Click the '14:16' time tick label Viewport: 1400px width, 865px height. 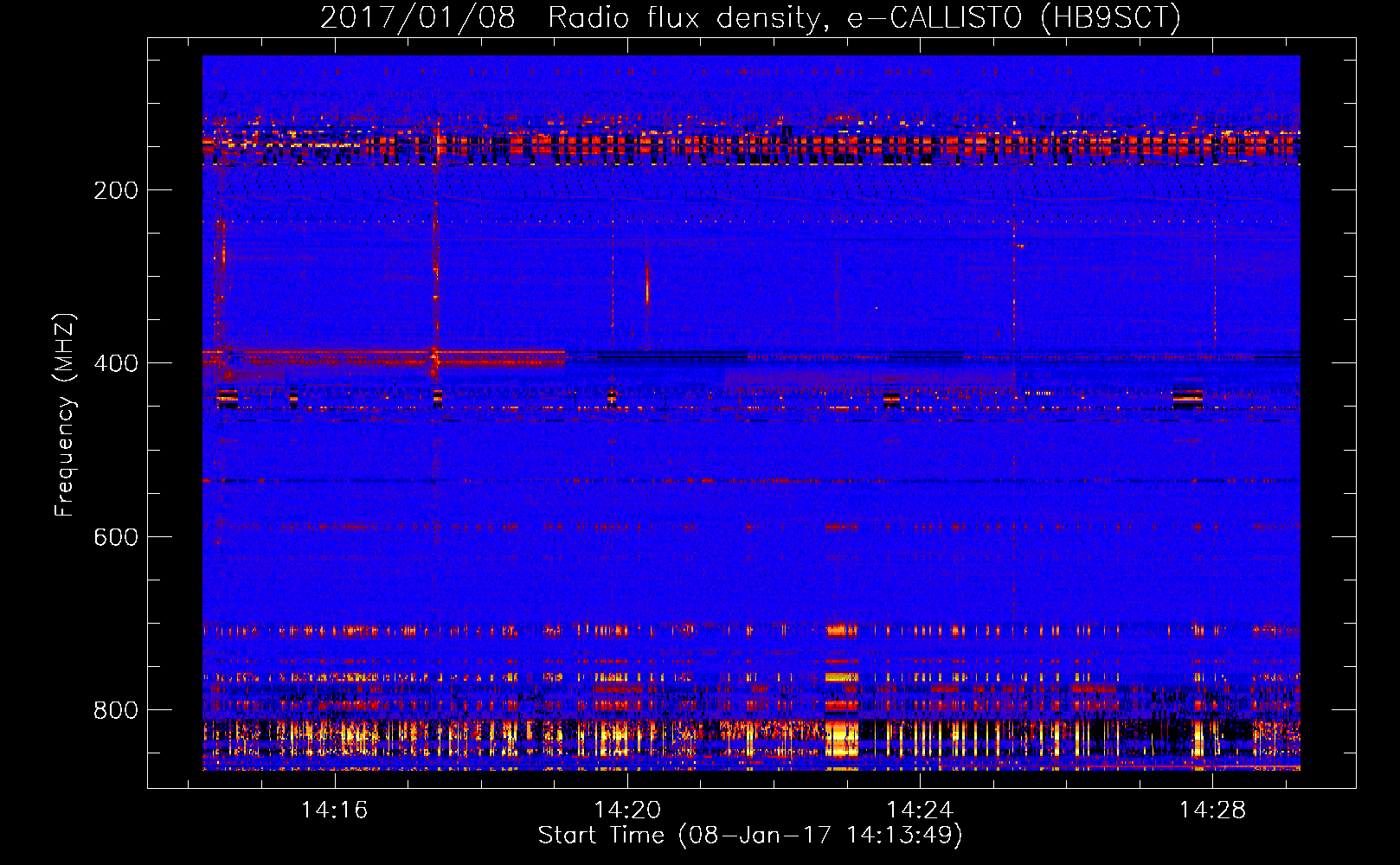[334, 810]
